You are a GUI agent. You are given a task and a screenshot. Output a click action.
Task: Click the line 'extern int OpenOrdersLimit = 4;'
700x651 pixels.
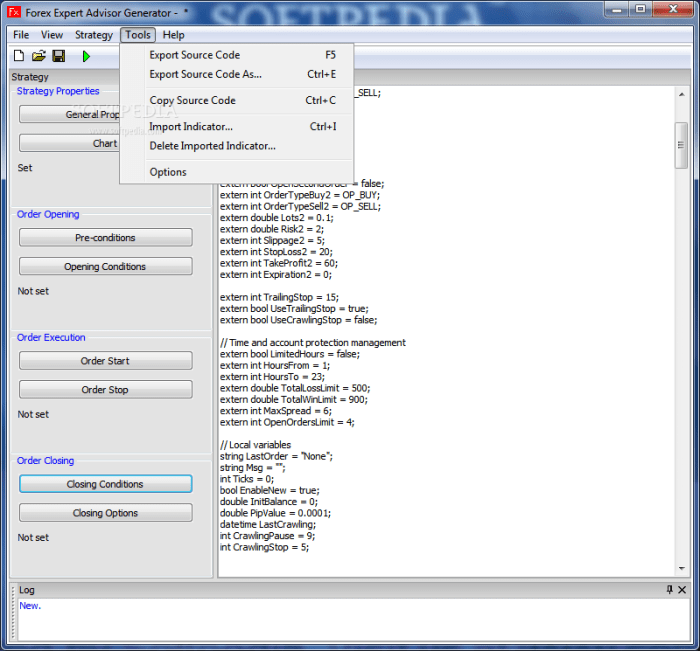pyautogui.click(x=287, y=422)
